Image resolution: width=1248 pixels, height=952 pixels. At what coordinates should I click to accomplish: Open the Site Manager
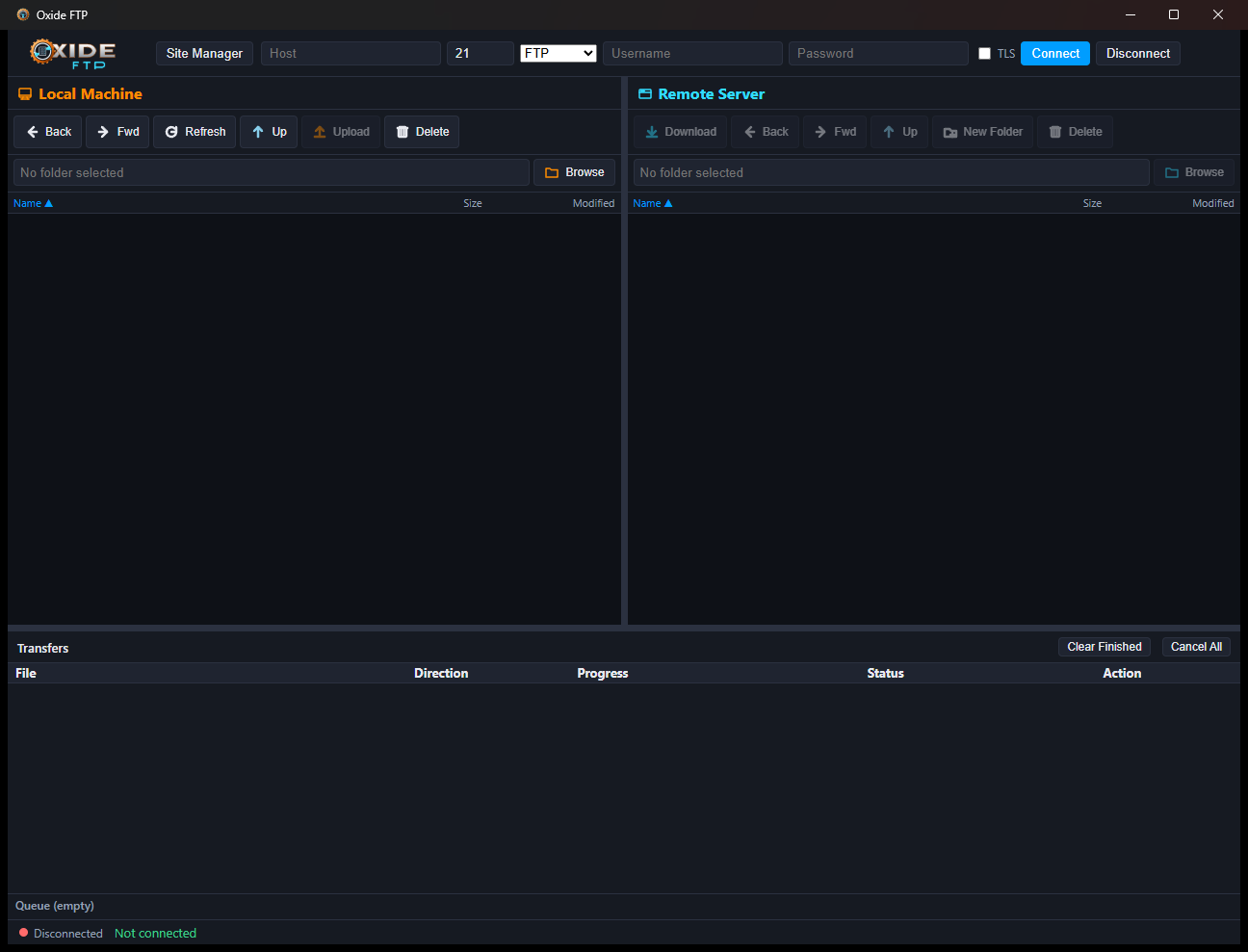[x=204, y=53]
